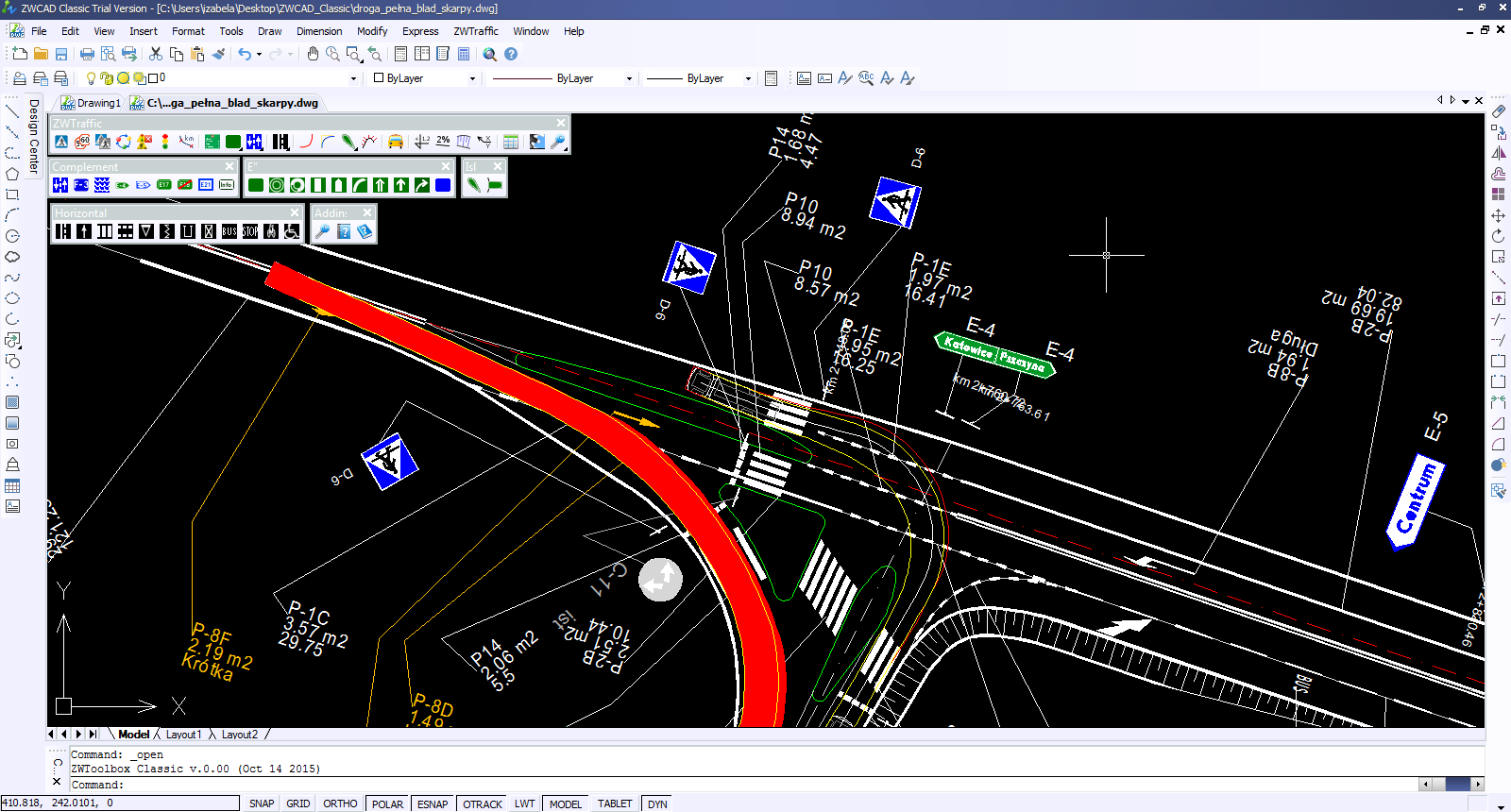
Task: Click the speed limit 60 sign icon
Action: tap(82, 142)
